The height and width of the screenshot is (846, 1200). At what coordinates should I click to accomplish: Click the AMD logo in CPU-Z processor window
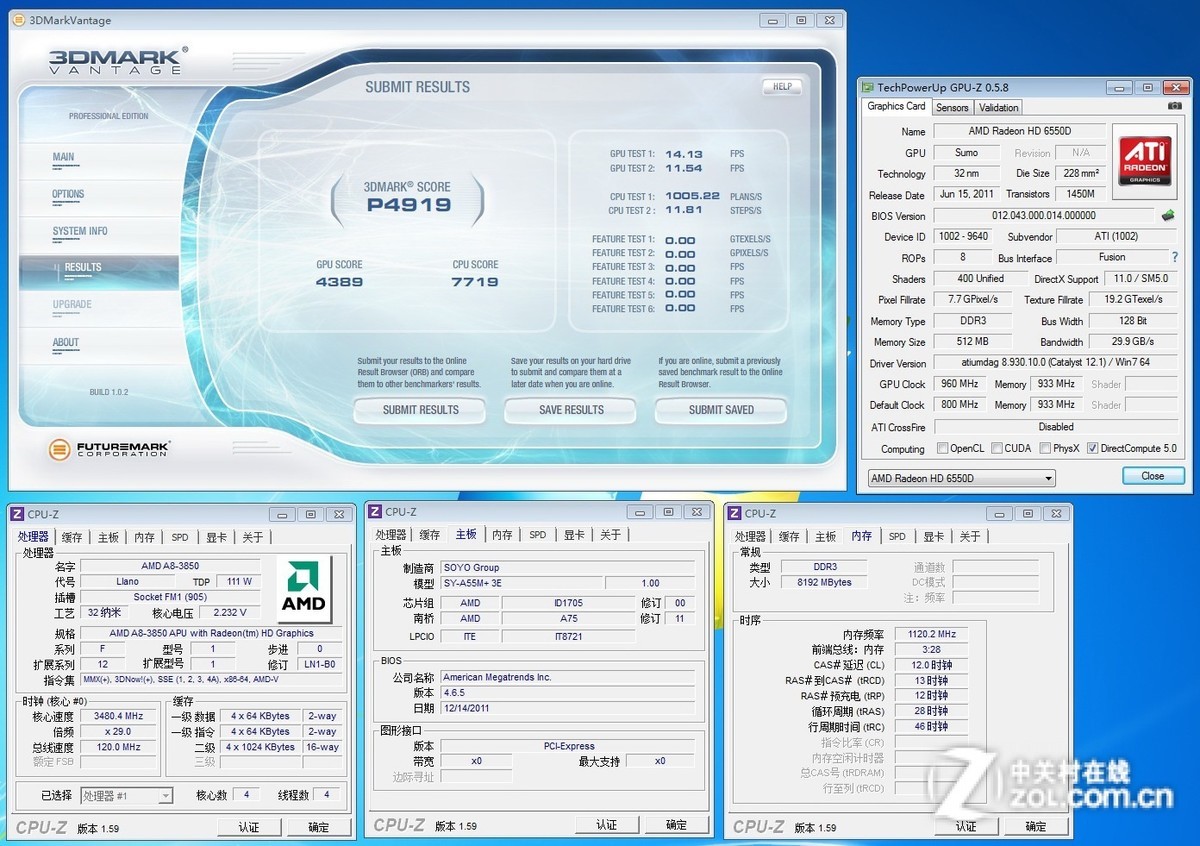tap(304, 590)
